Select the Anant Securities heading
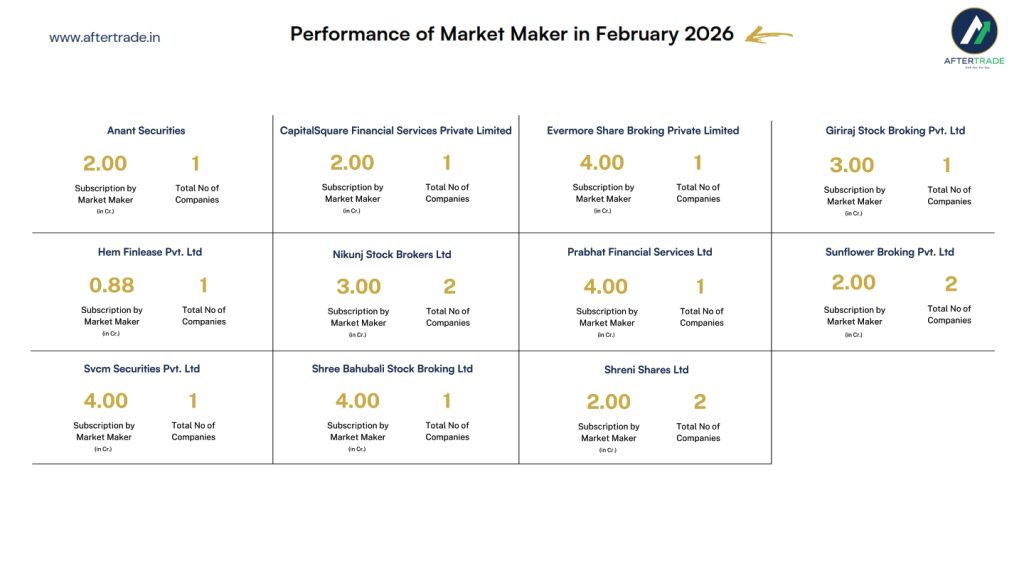 coord(146,131)
